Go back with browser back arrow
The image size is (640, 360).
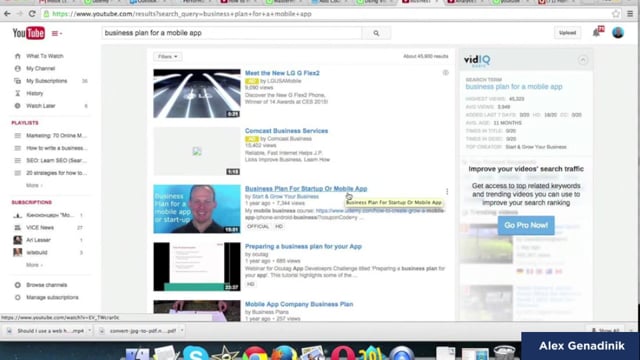pyautogui.click(x=7, y=14)
